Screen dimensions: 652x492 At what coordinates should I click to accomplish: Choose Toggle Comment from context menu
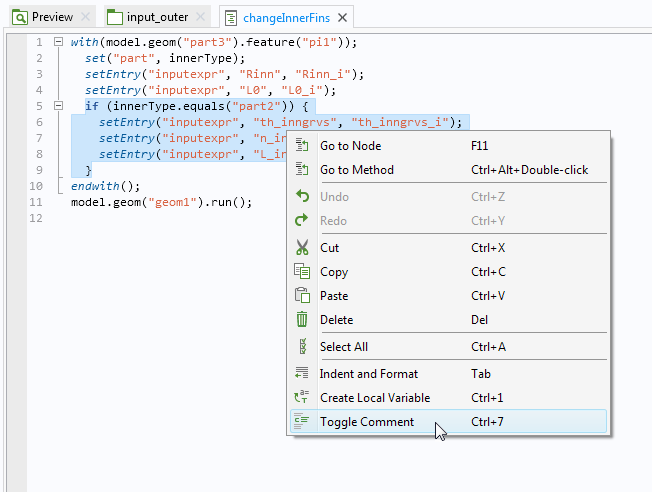pos(366,422)
